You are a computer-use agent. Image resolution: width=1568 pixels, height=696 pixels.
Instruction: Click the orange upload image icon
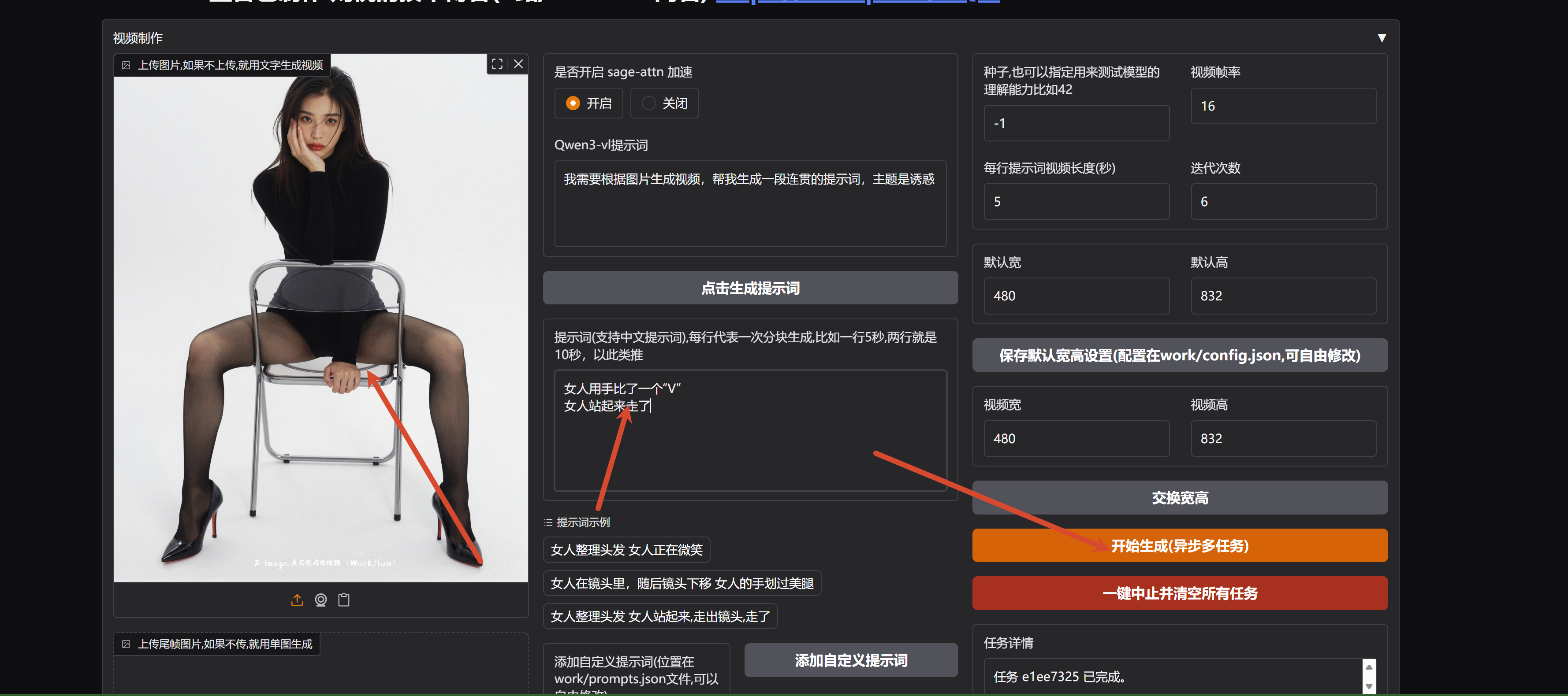(297, 600)
